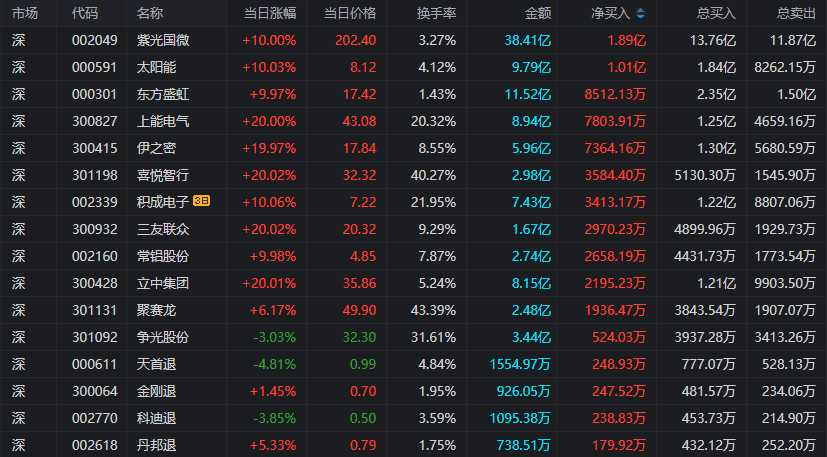Click the 代码 column header
This screenshot has height=457, width=827.
pyautogui.click(x=85, y=13)
